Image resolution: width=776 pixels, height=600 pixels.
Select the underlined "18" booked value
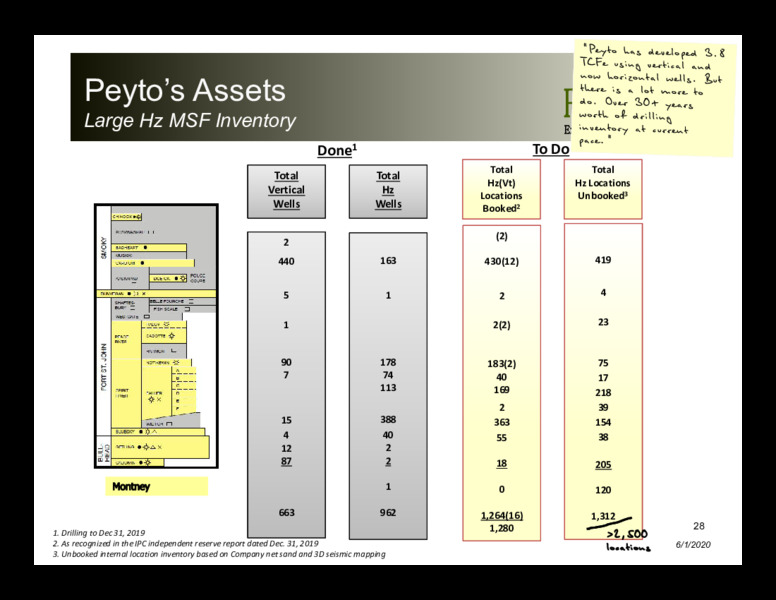501,463
